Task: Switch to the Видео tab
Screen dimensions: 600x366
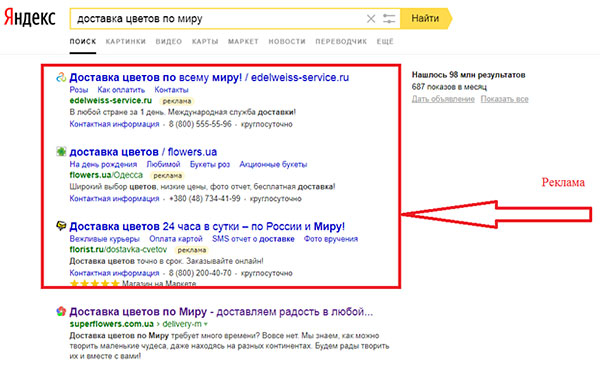Action: pos(168,41)
